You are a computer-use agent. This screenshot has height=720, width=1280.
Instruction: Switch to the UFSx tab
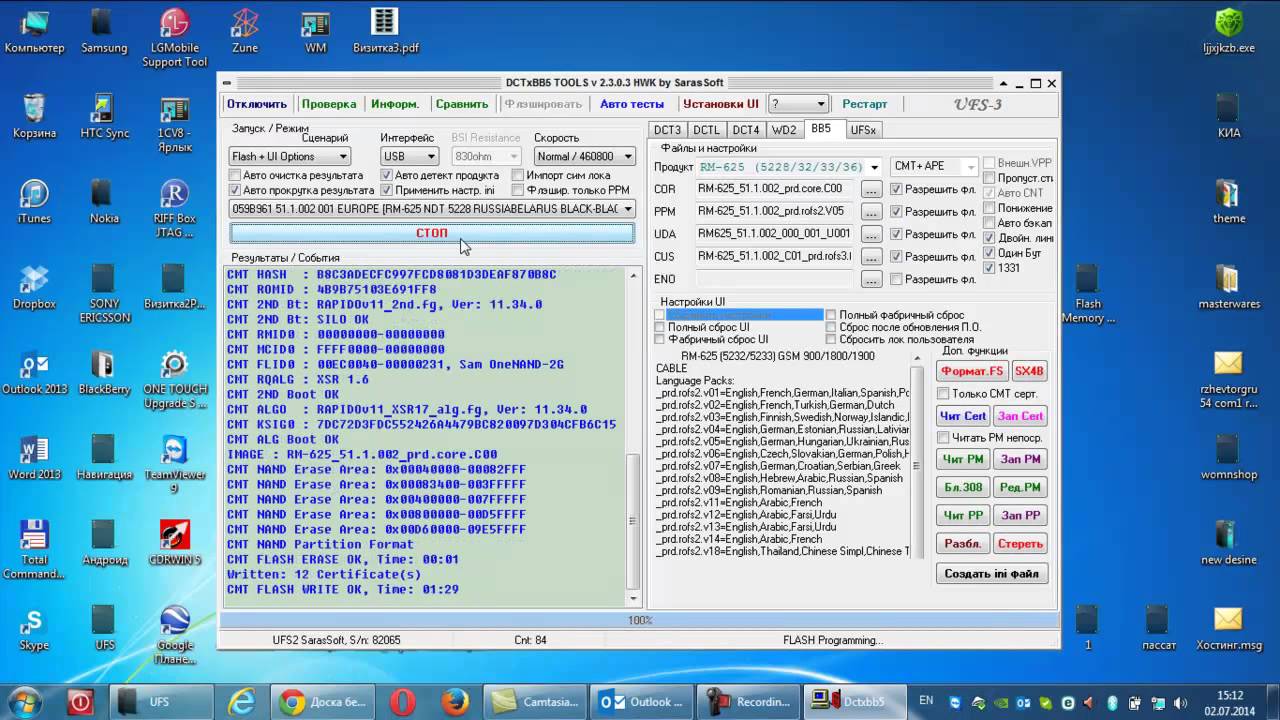pos(862,130)
